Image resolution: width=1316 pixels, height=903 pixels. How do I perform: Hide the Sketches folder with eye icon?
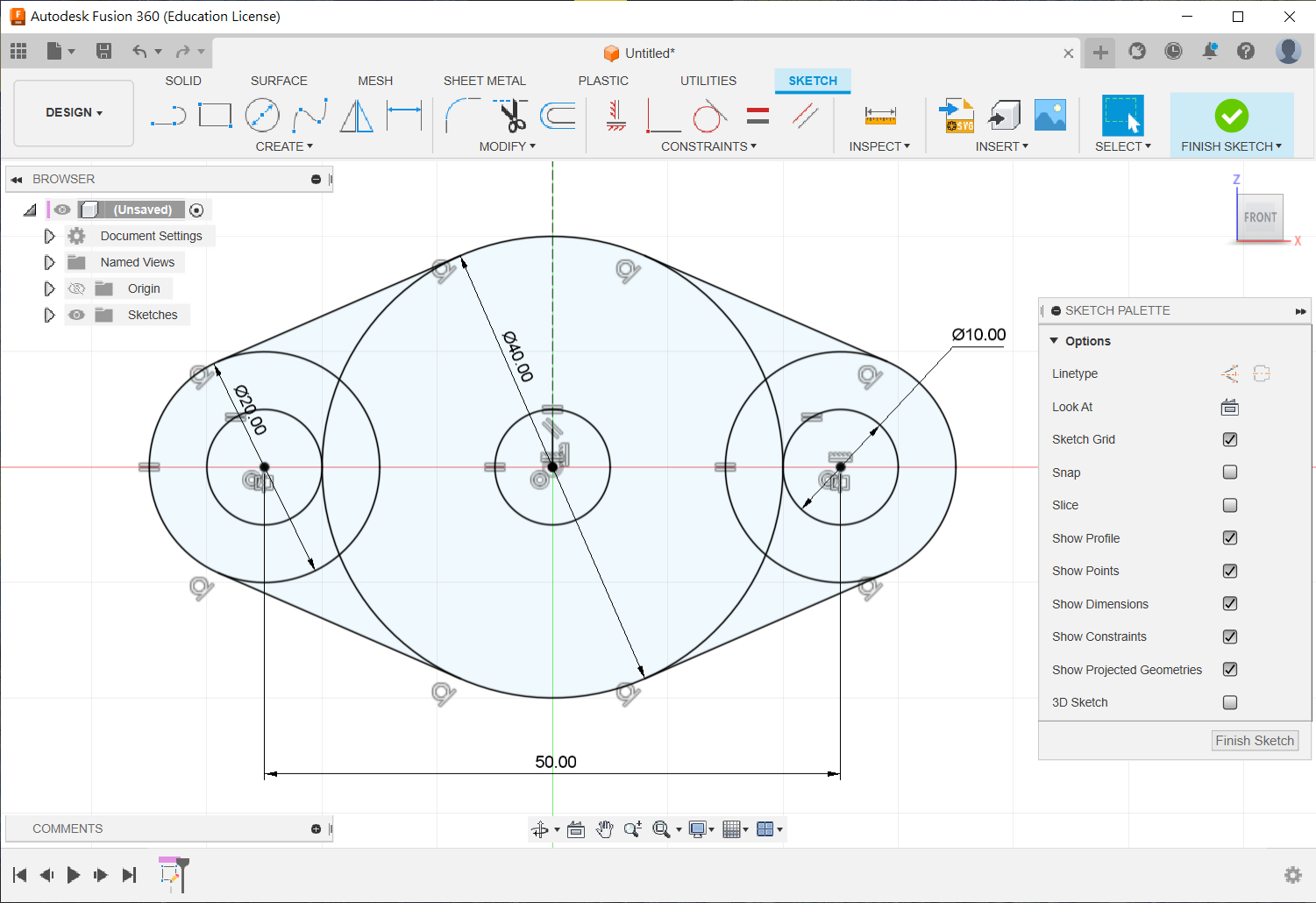tap(77, 315)
